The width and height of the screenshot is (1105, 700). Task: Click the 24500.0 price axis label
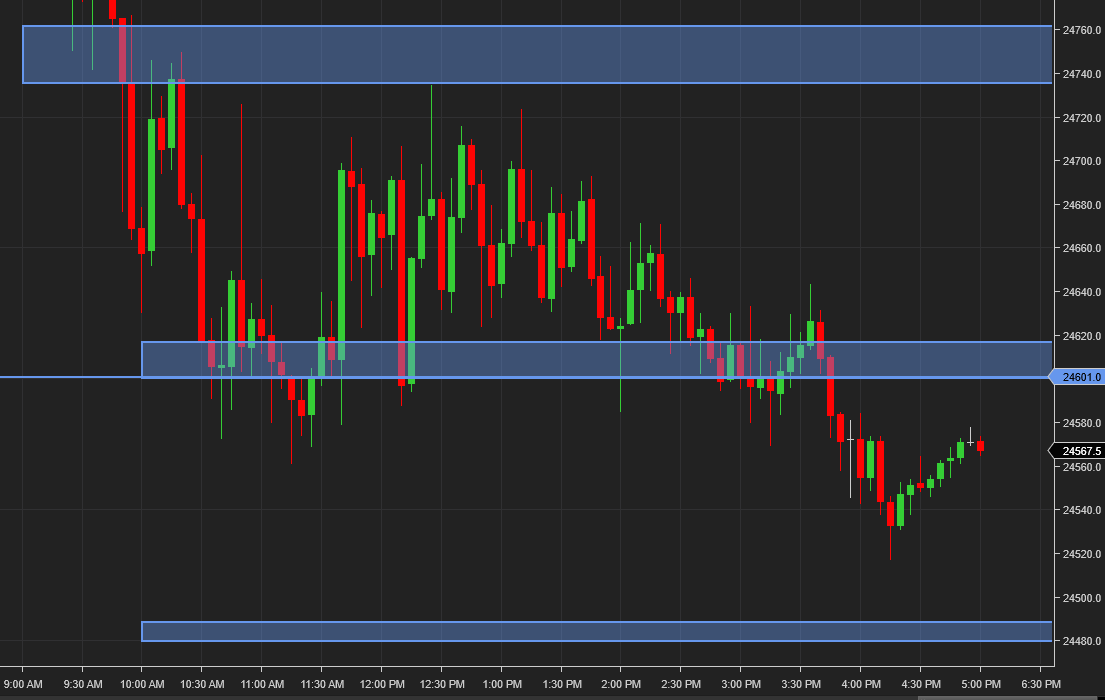[x=1081, y=598]
